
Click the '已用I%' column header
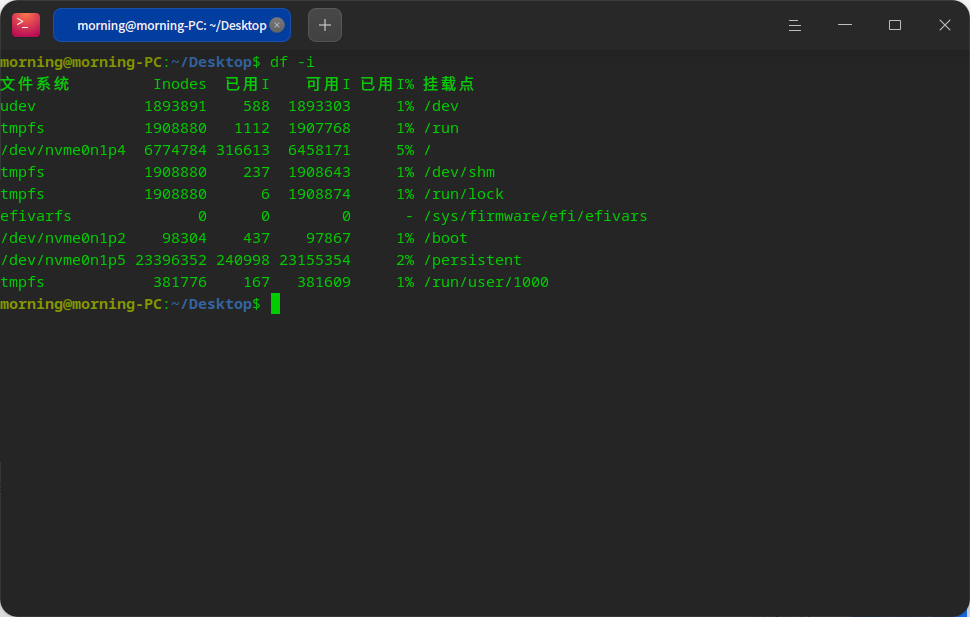(x=387, y=84)
